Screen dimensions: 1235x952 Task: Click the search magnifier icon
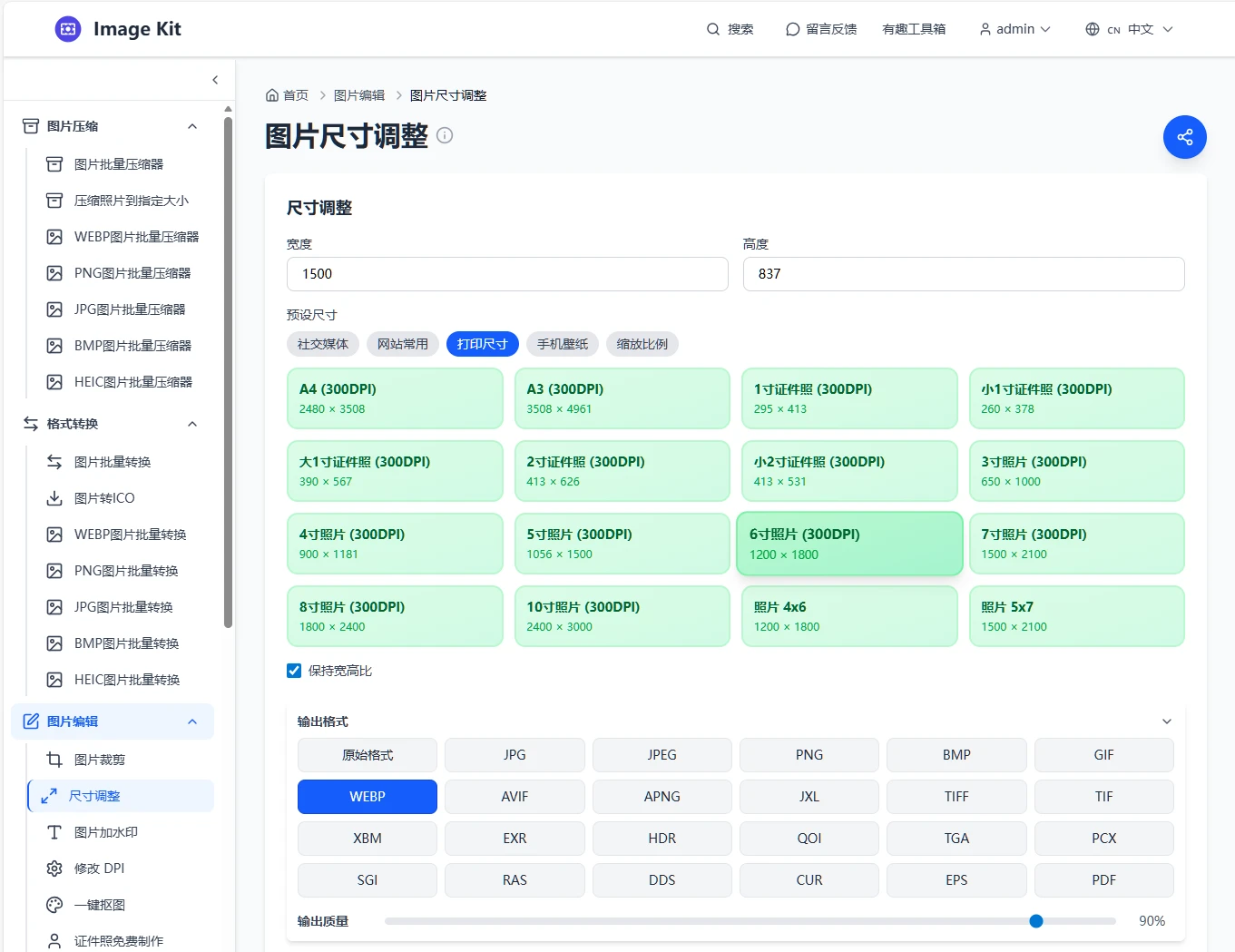tap(713, 29)
